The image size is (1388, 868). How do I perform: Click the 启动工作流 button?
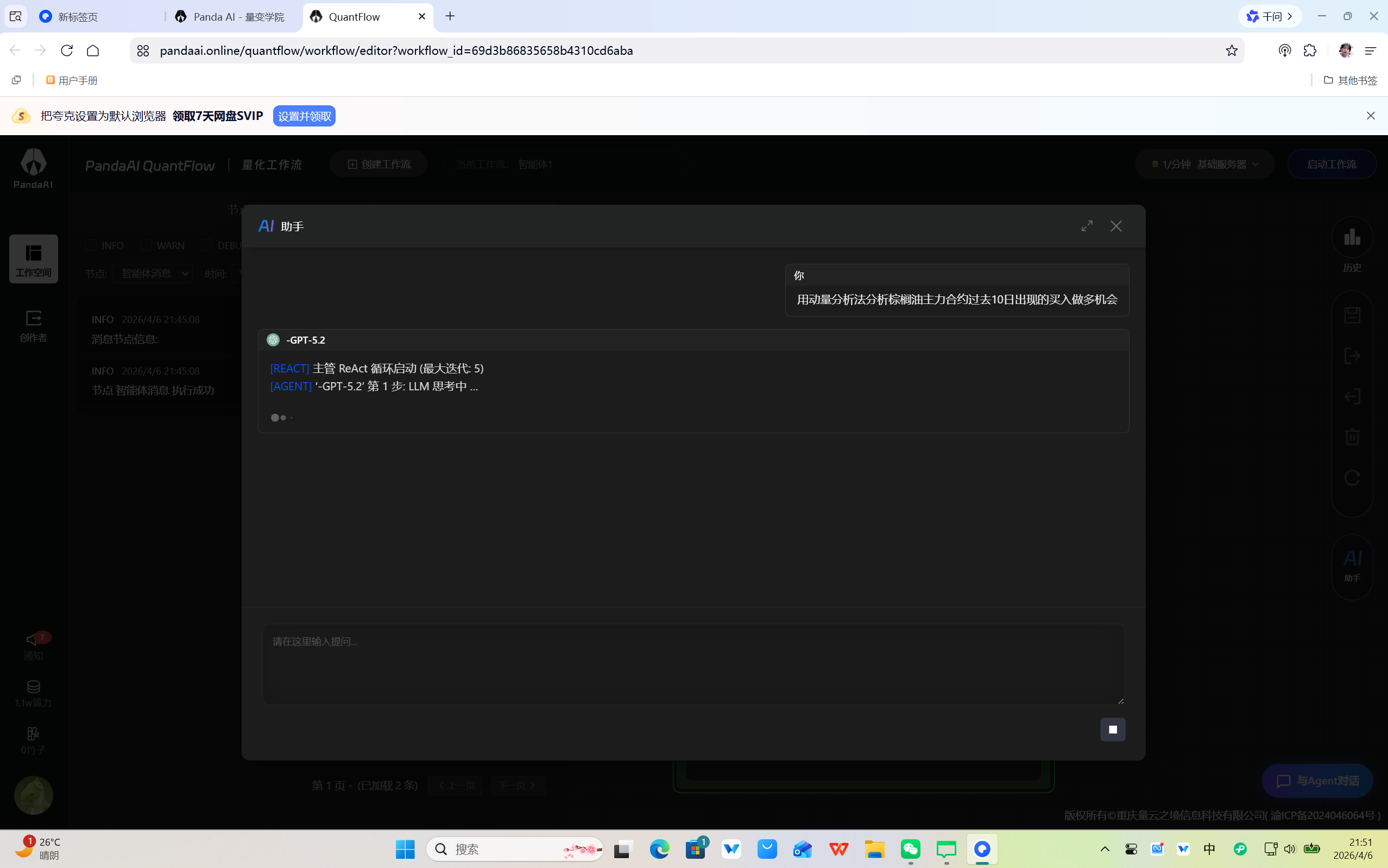1331,163
